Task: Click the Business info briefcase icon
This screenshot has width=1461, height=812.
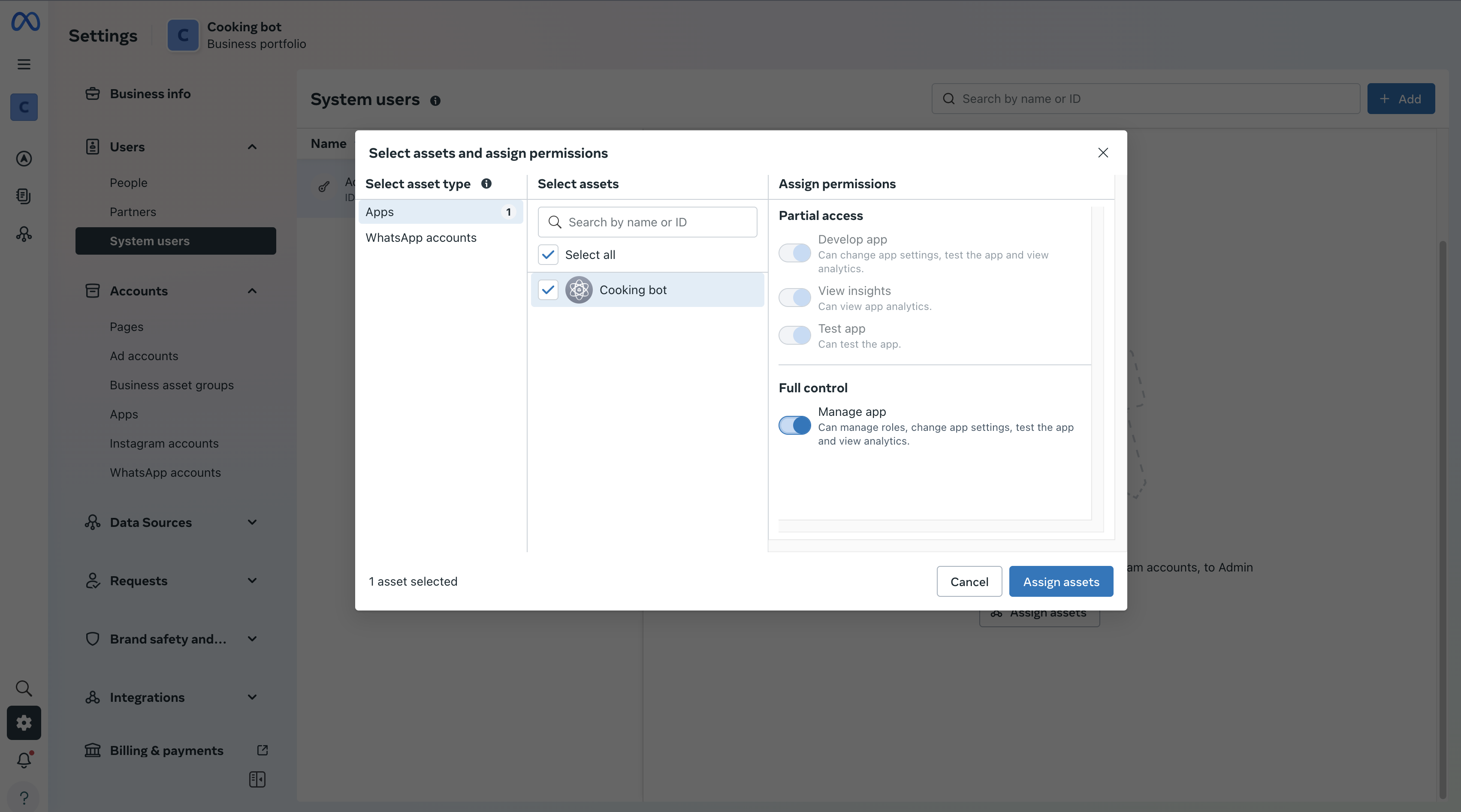Action: click(93, 93)
